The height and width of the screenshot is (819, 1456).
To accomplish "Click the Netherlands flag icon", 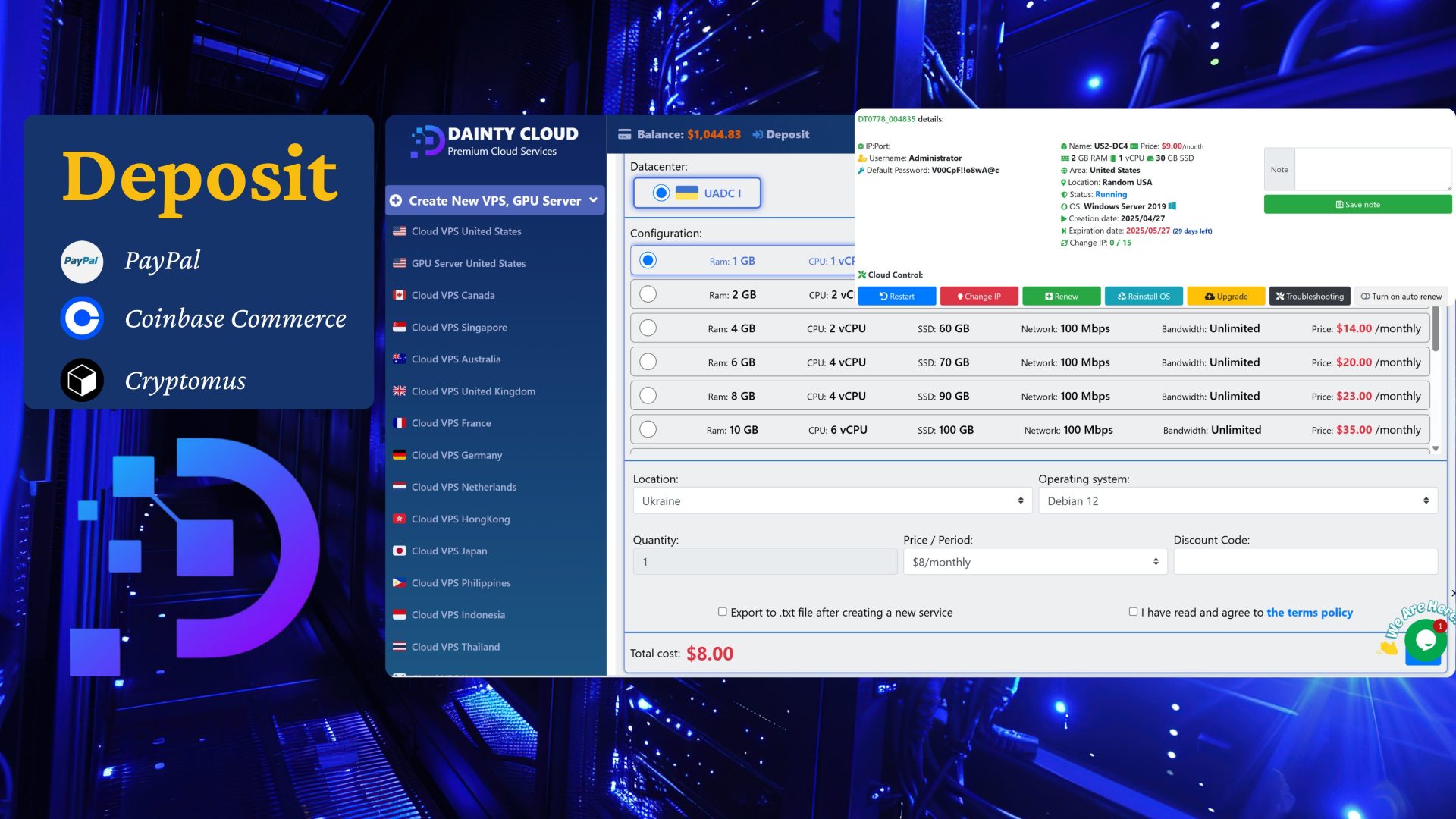I will click(x=400, y=487).
